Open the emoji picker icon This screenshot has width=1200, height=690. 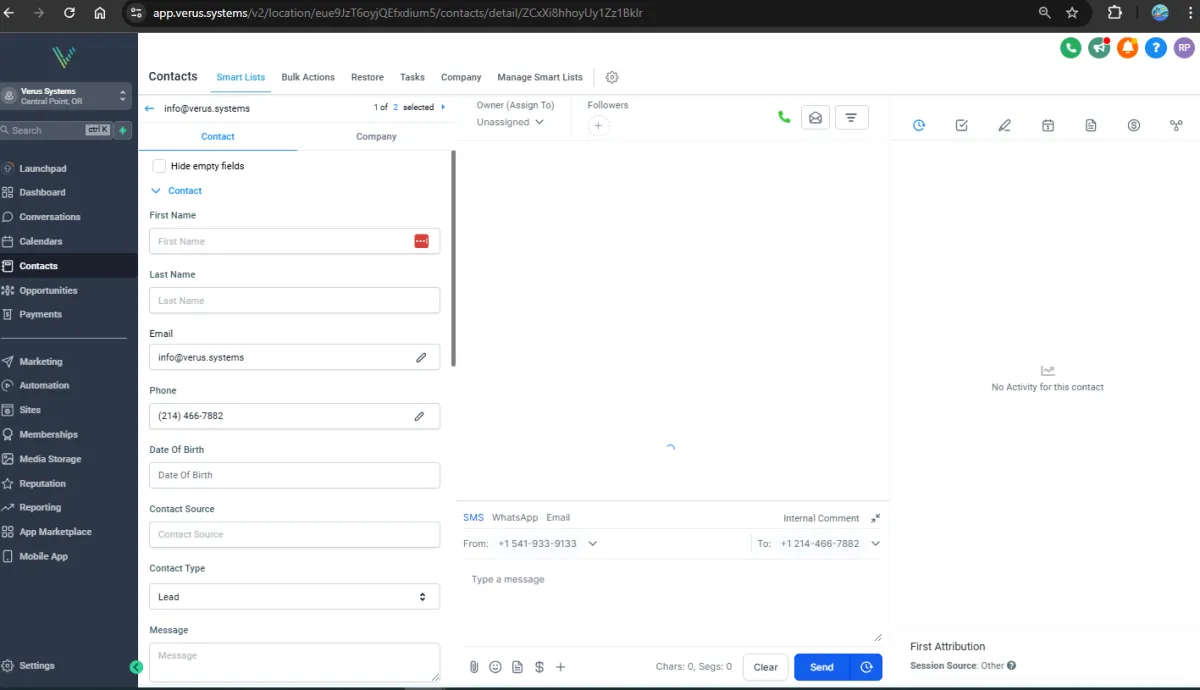495,667
